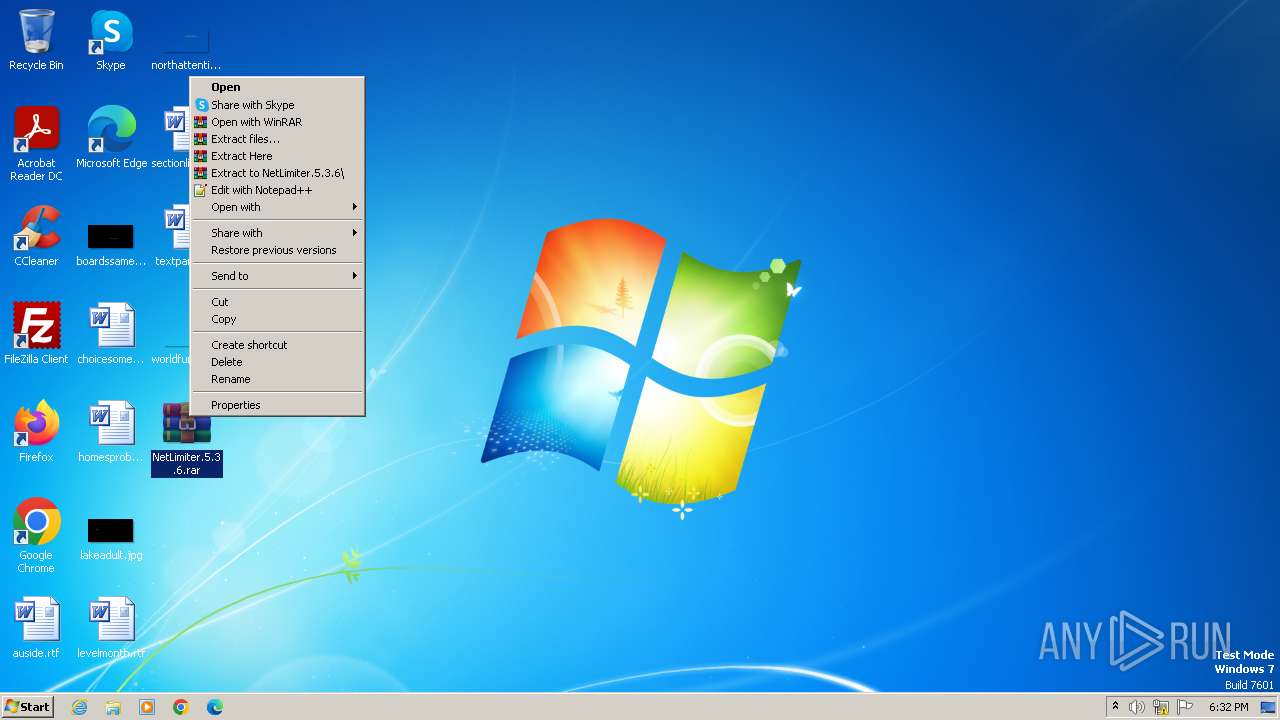Open Acrobat Reader DC shortcut
Image resolution: width=1280 pixels, height=720 pixels.
(36, 143)
